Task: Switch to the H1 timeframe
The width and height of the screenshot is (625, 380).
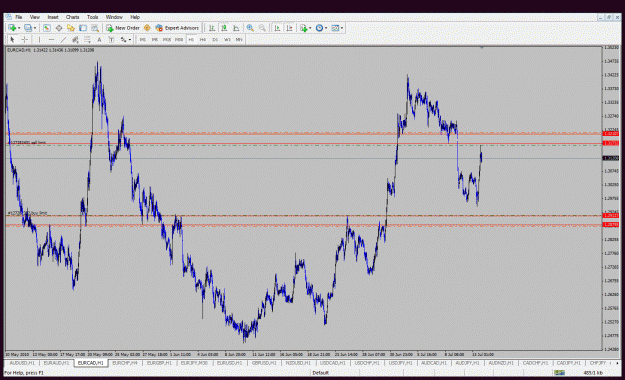Action: click(x=191, y=39)
